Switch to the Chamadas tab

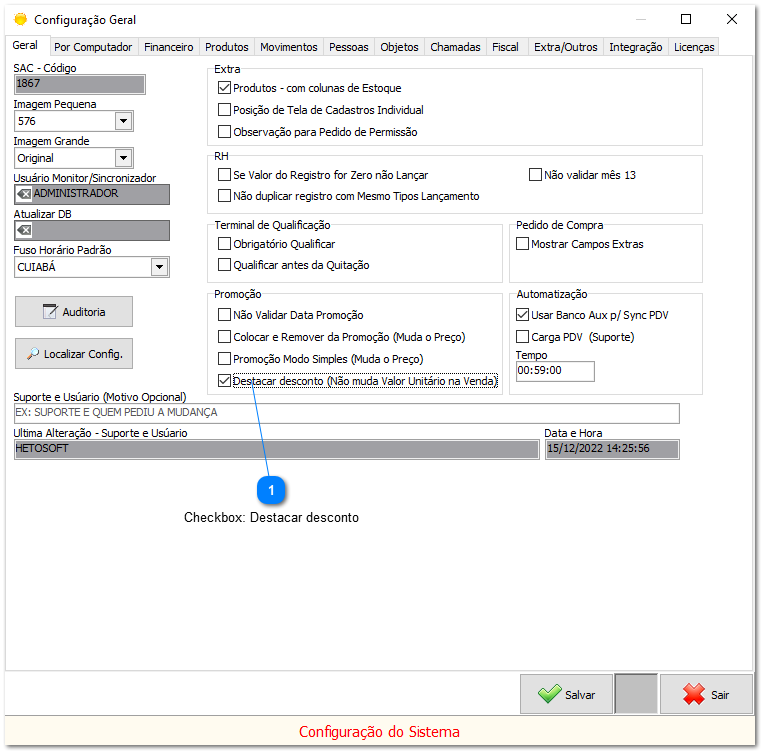455,47
